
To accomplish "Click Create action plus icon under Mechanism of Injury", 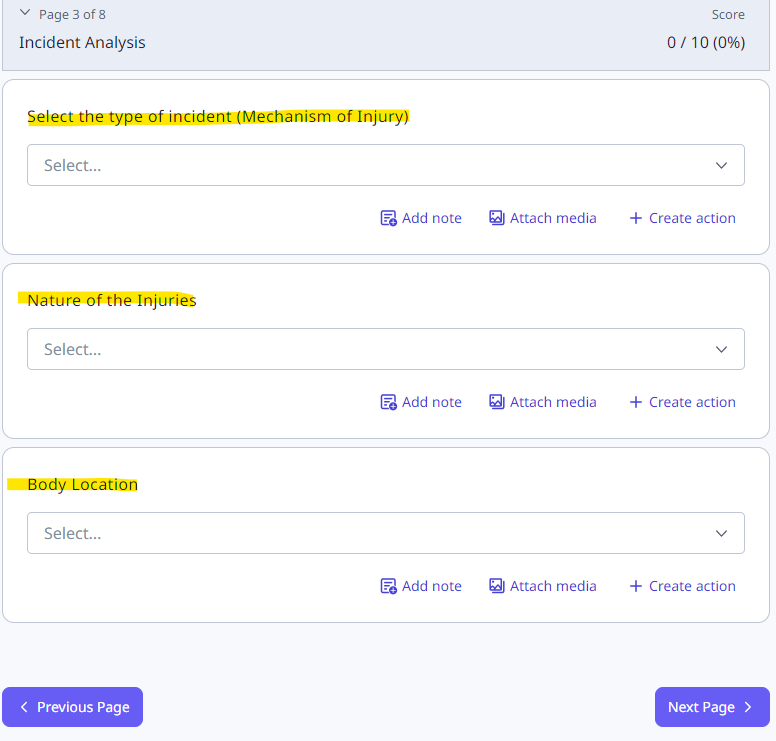I will pos(635,218).
